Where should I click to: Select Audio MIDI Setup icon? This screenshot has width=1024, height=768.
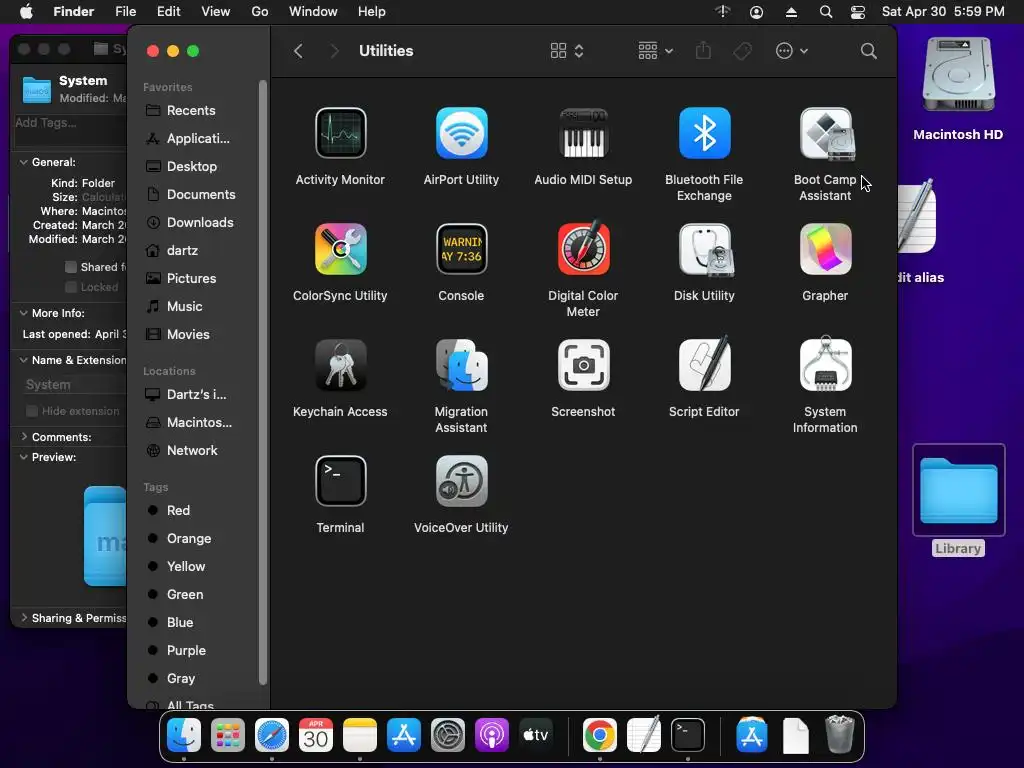[583, 133]
